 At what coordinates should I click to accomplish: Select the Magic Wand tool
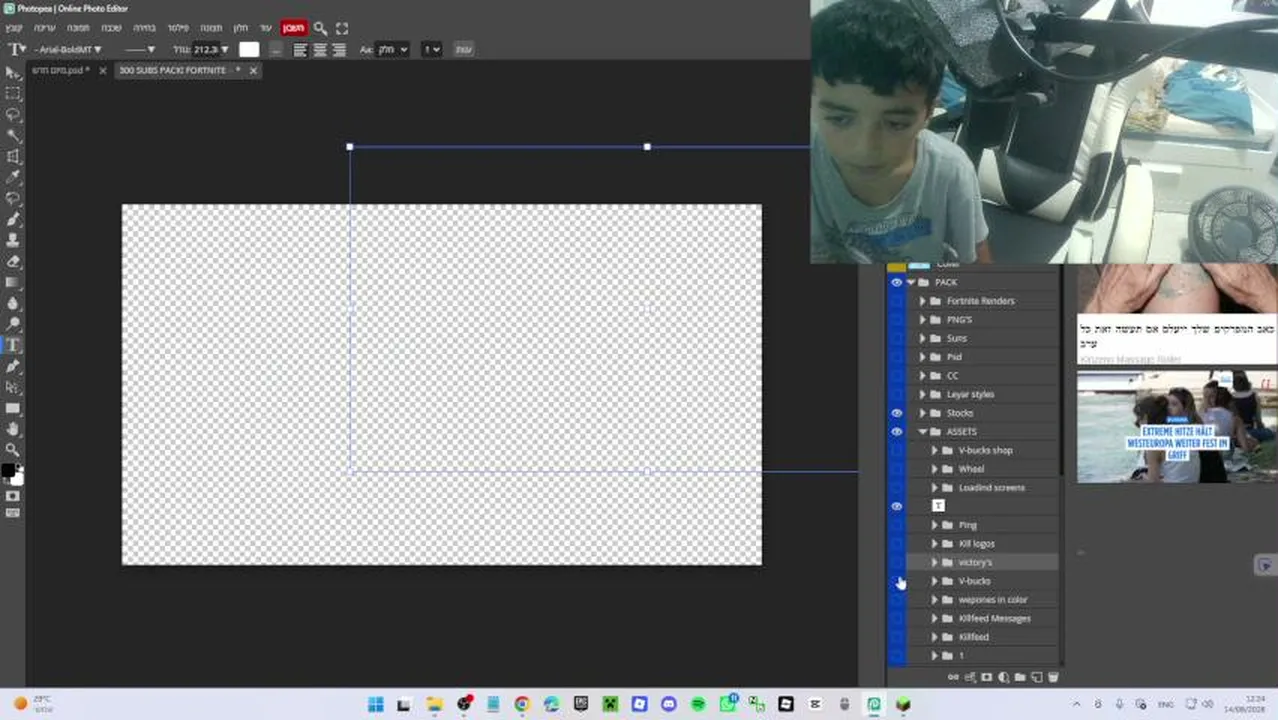point(13,136)
